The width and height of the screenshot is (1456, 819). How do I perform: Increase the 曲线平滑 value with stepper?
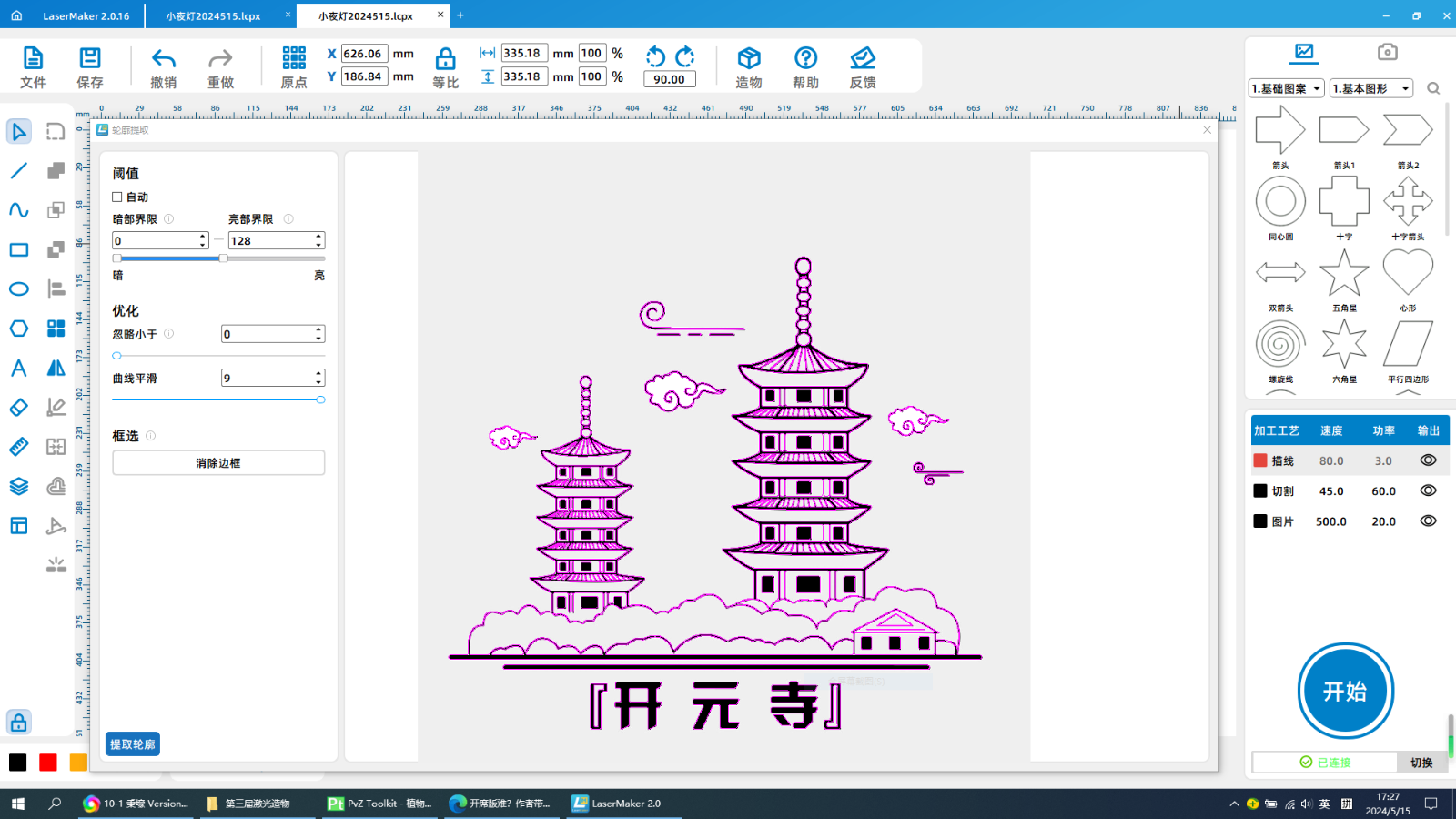318,373
